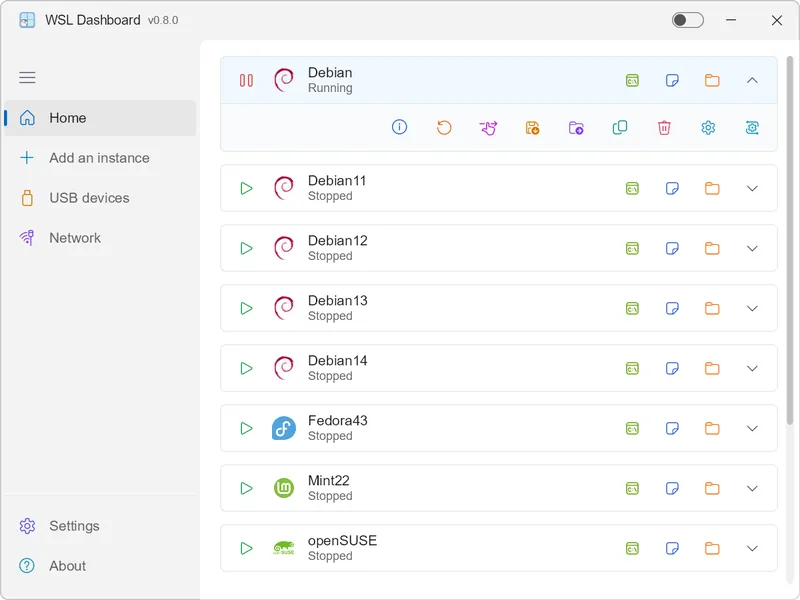Open the folder icon for openSUSE
This screenshot has width=800, height=600.
pos(712,548)
